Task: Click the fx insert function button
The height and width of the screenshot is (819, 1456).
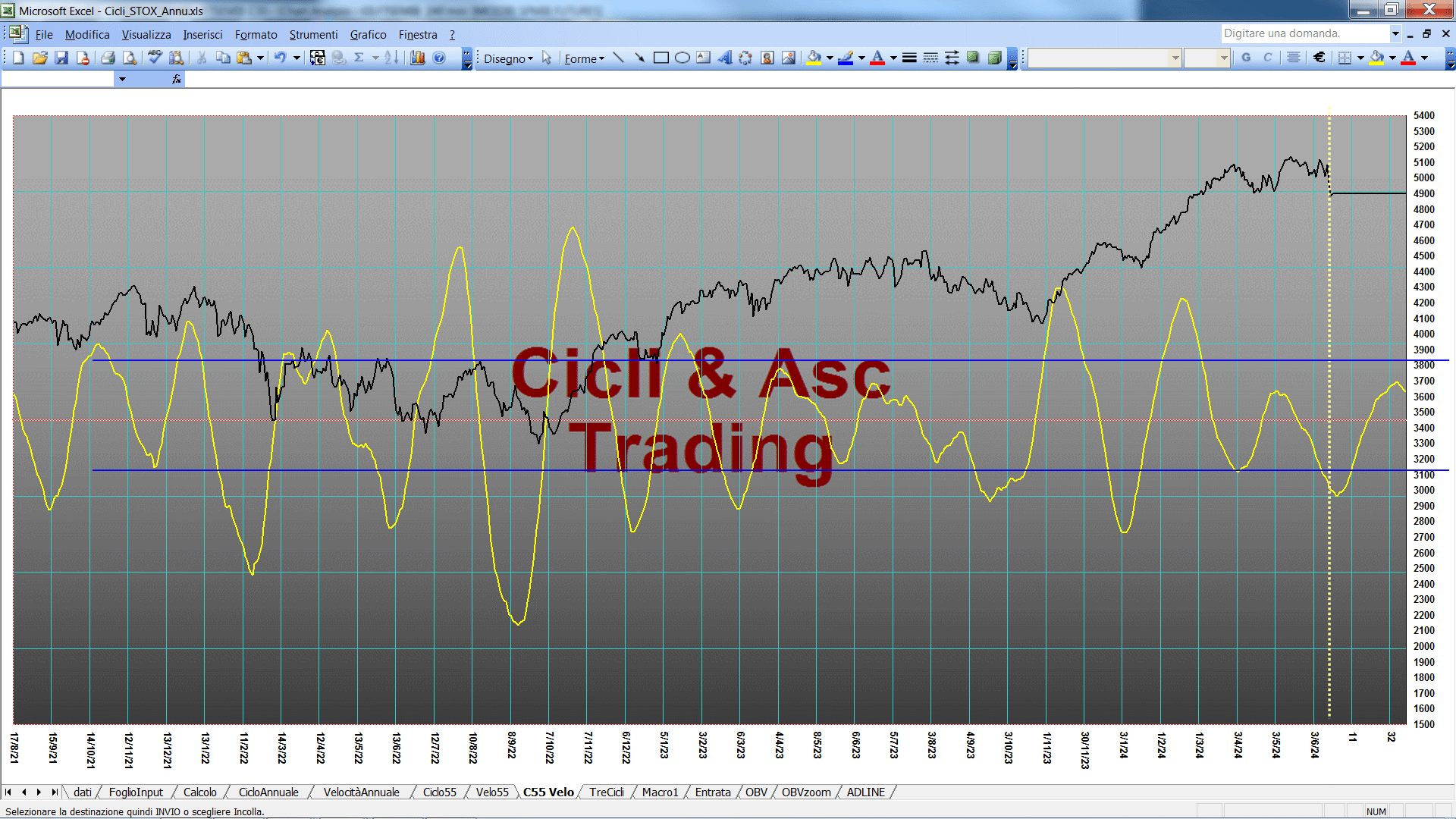Action: point(177,79)
